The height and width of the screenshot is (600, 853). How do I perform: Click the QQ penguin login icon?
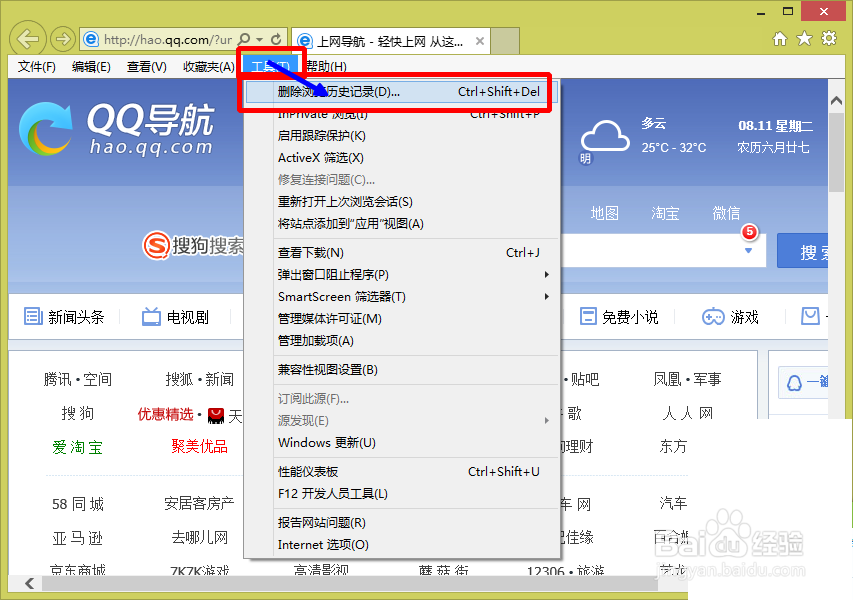pos(794,383)
